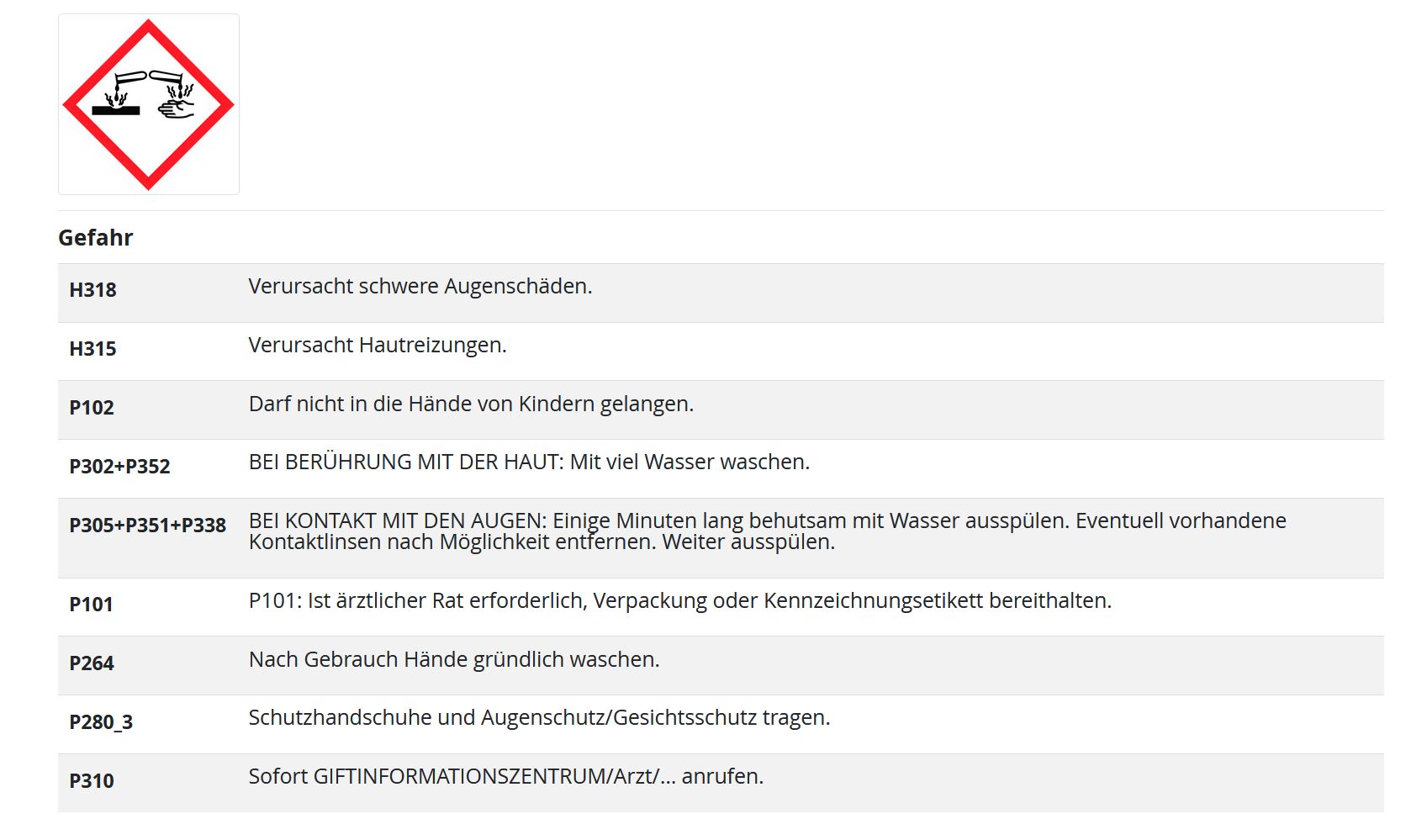The image size is (1427, 840).
Task: Click 'Verursacht Hautreizungen.' statement
Action: point(378,346)
